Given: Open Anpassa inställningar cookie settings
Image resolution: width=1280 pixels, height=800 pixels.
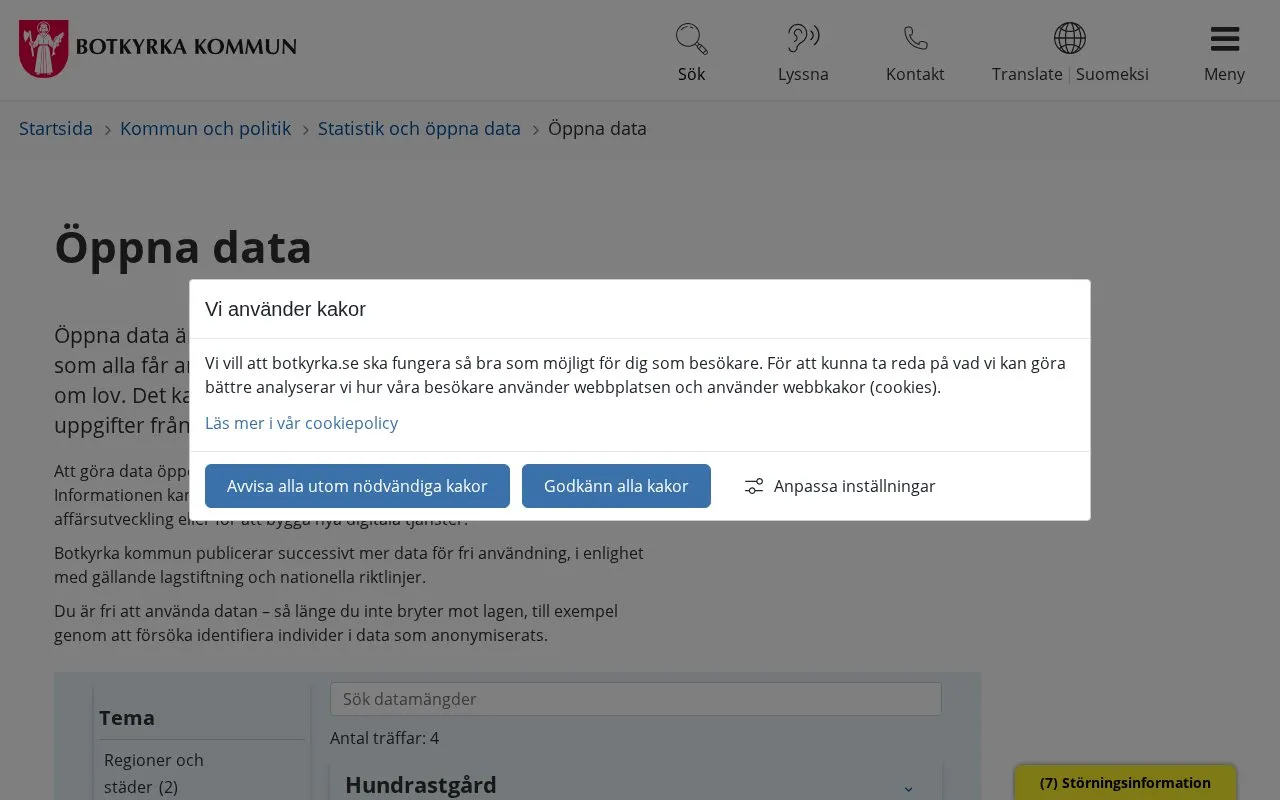Looking at the screenshot, I should point(840,486).
